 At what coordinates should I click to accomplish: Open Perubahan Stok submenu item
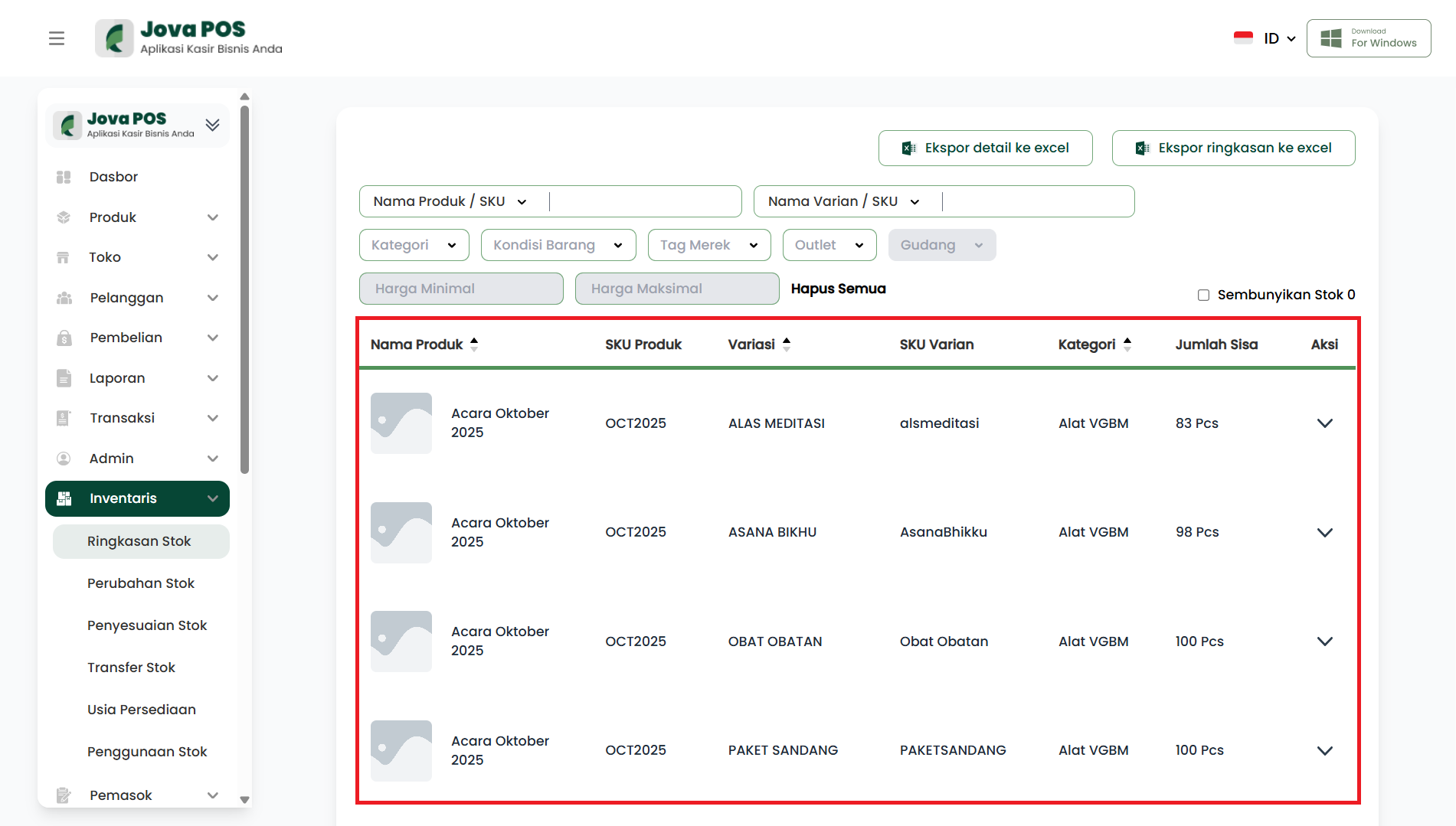click(141, 583)
